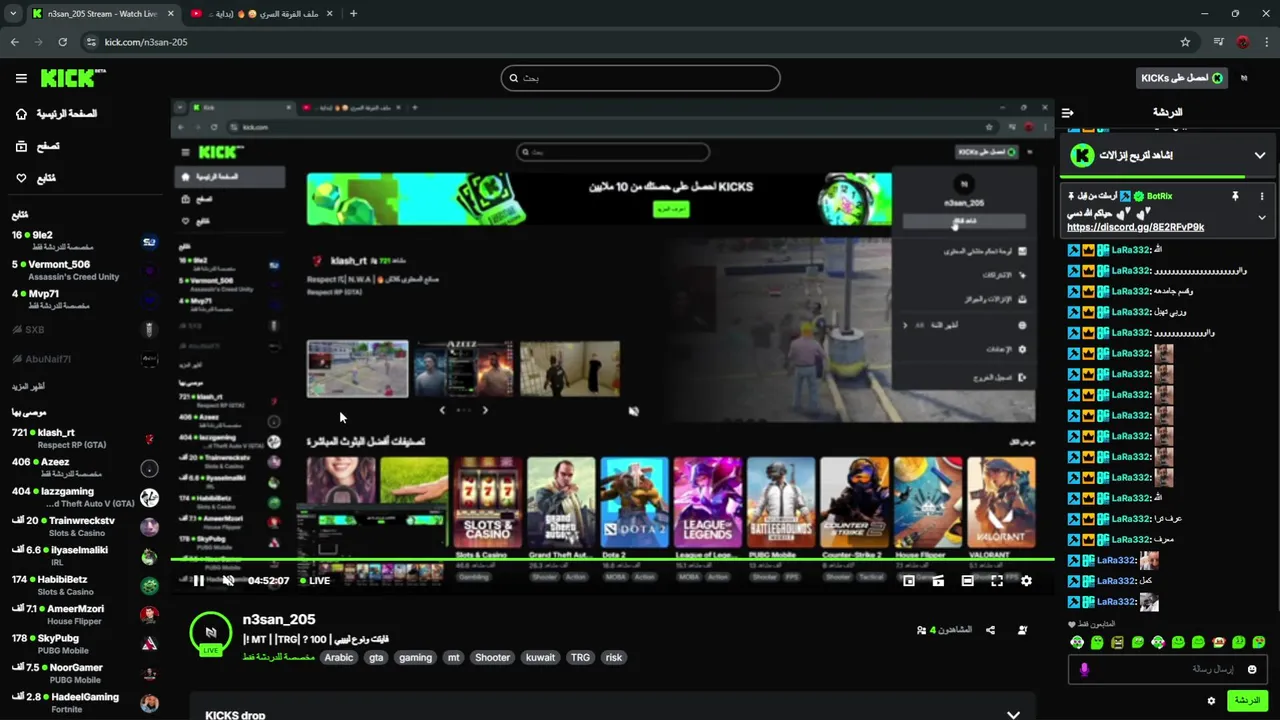1280x720 pixels.
Task: Select the risk tag
Action: click(614, 658)
